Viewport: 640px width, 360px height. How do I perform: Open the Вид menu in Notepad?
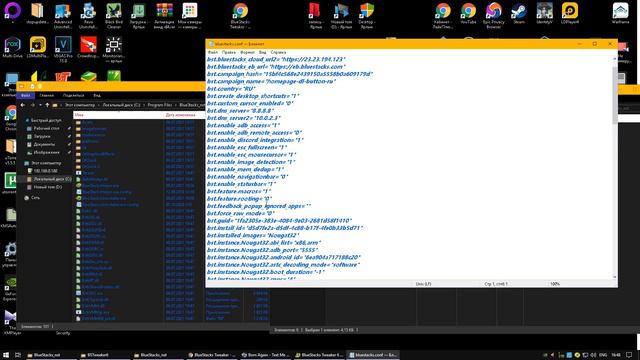click(x=262, y=52)
